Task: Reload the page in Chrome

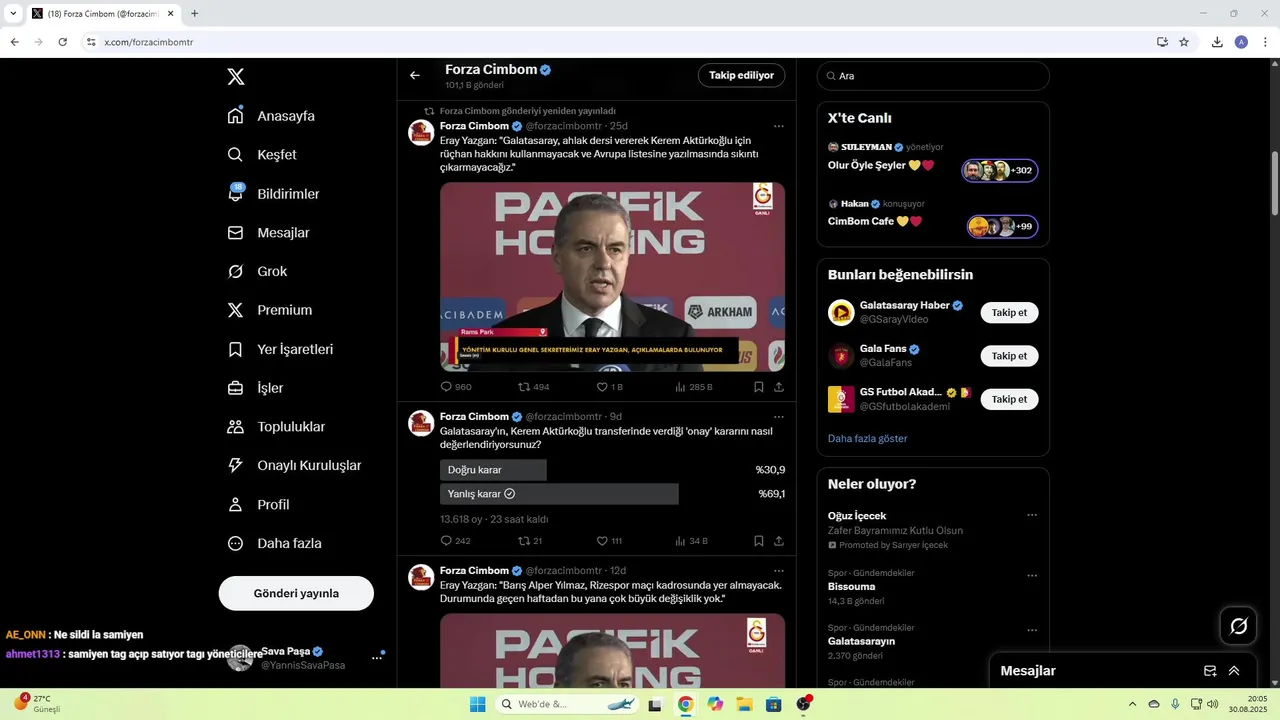Action: click(x=62, y=42)
